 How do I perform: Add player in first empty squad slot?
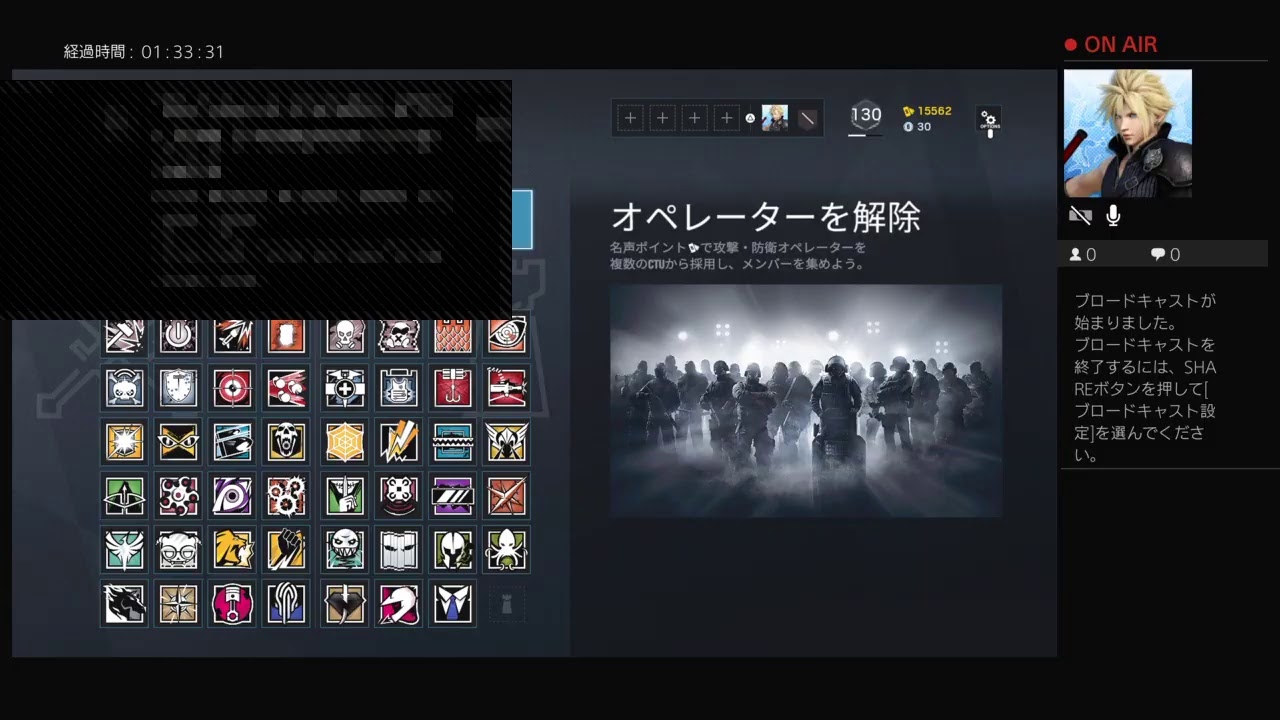tap(630, 118)
